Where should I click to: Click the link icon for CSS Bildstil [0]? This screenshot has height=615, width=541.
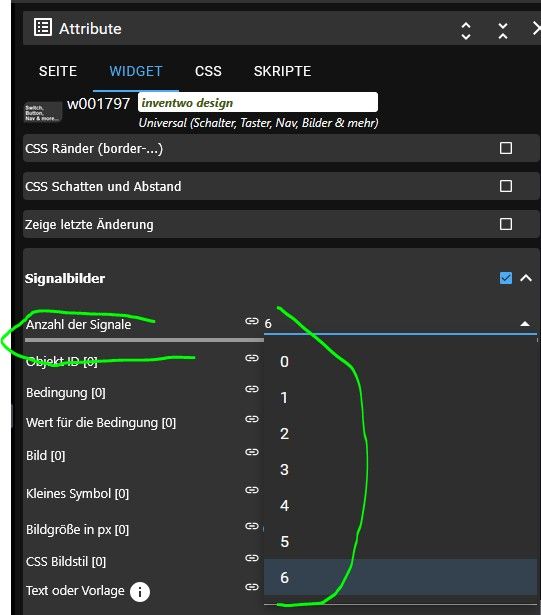(x=251, y=558)
